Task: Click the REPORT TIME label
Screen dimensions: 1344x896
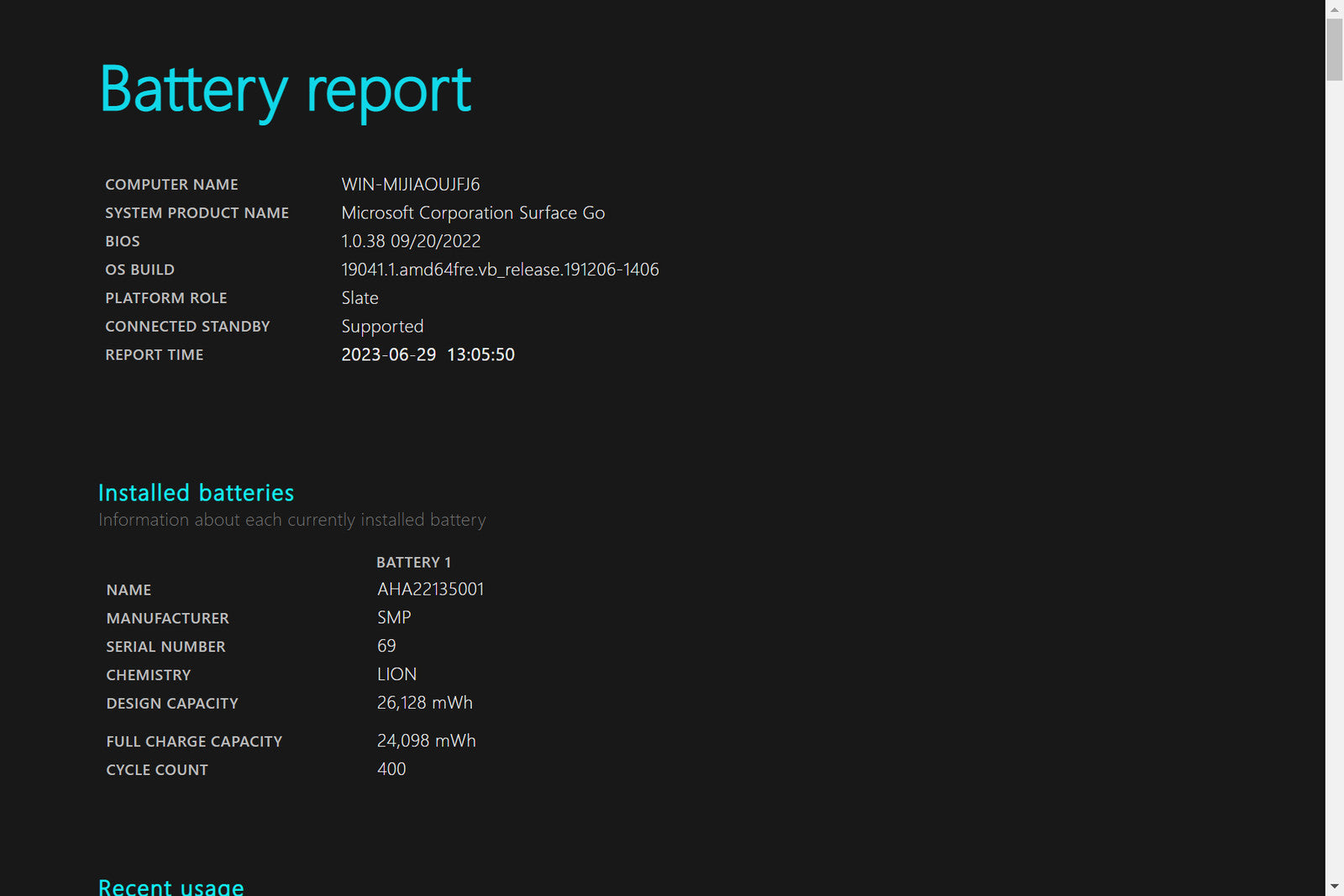Action: coord(154,355)
